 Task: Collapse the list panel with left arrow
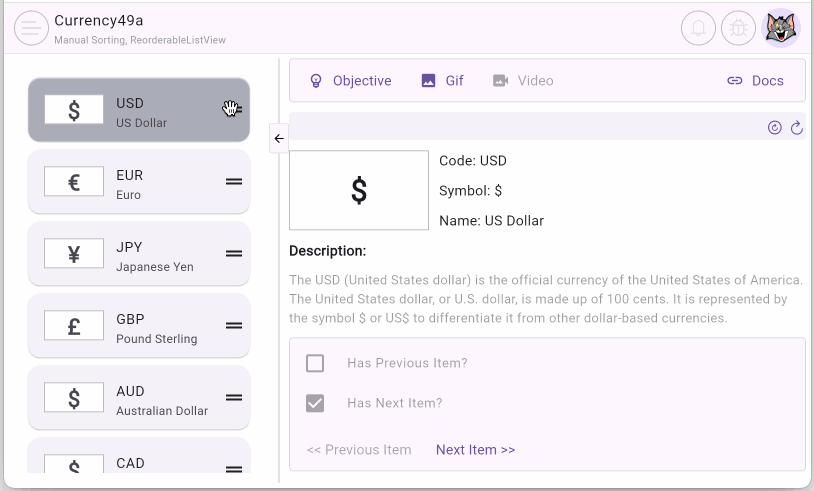click(x=279, y=139)
